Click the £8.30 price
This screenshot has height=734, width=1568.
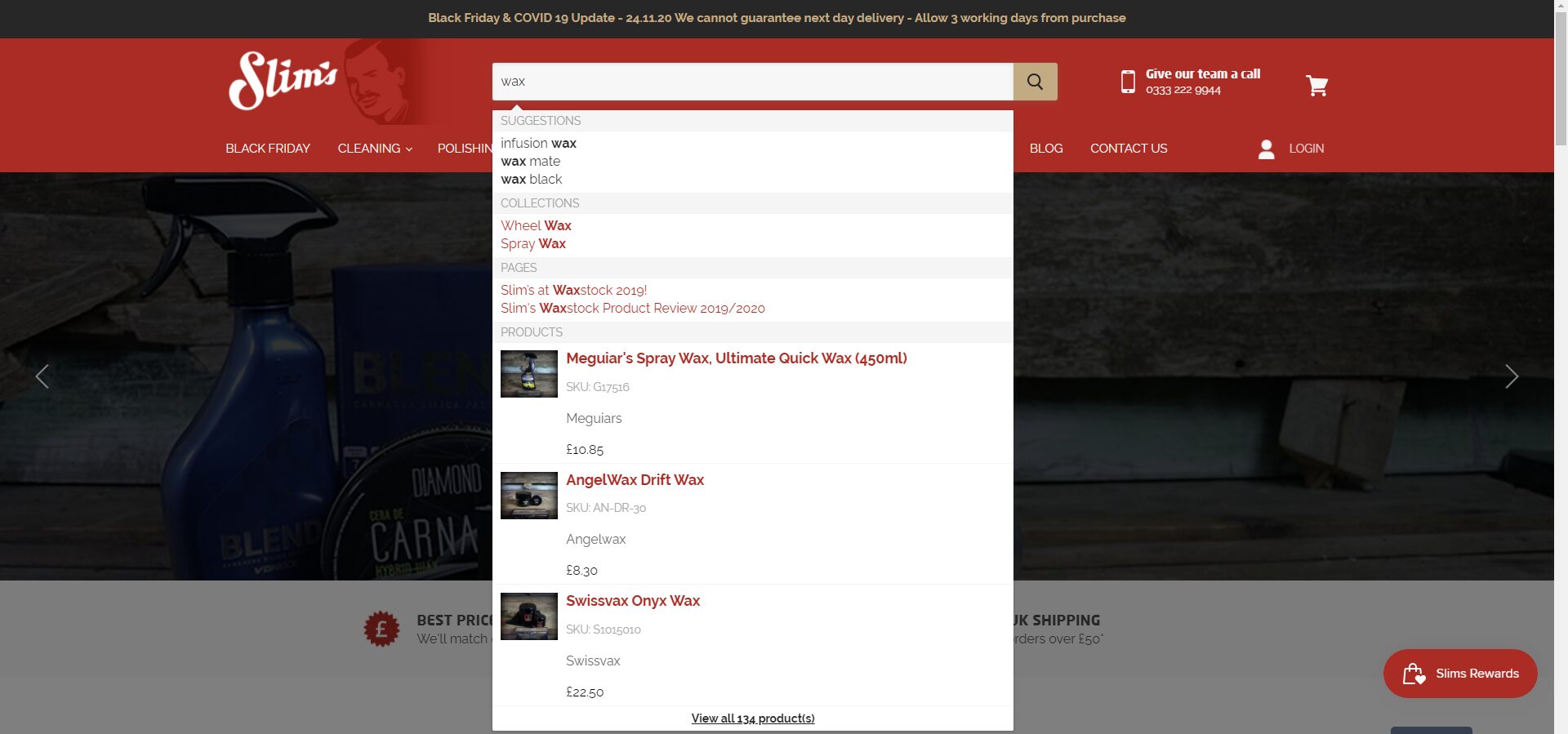click(581, 570)
